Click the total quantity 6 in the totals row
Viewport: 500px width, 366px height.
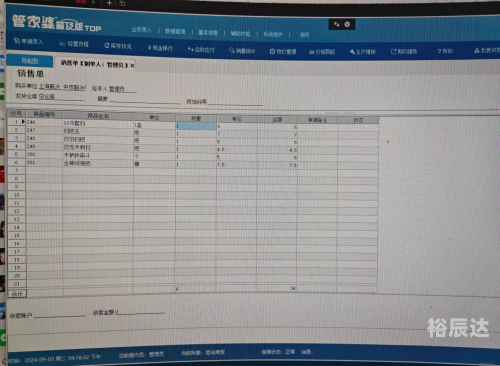pyautogui.click(x=195, y=289)
